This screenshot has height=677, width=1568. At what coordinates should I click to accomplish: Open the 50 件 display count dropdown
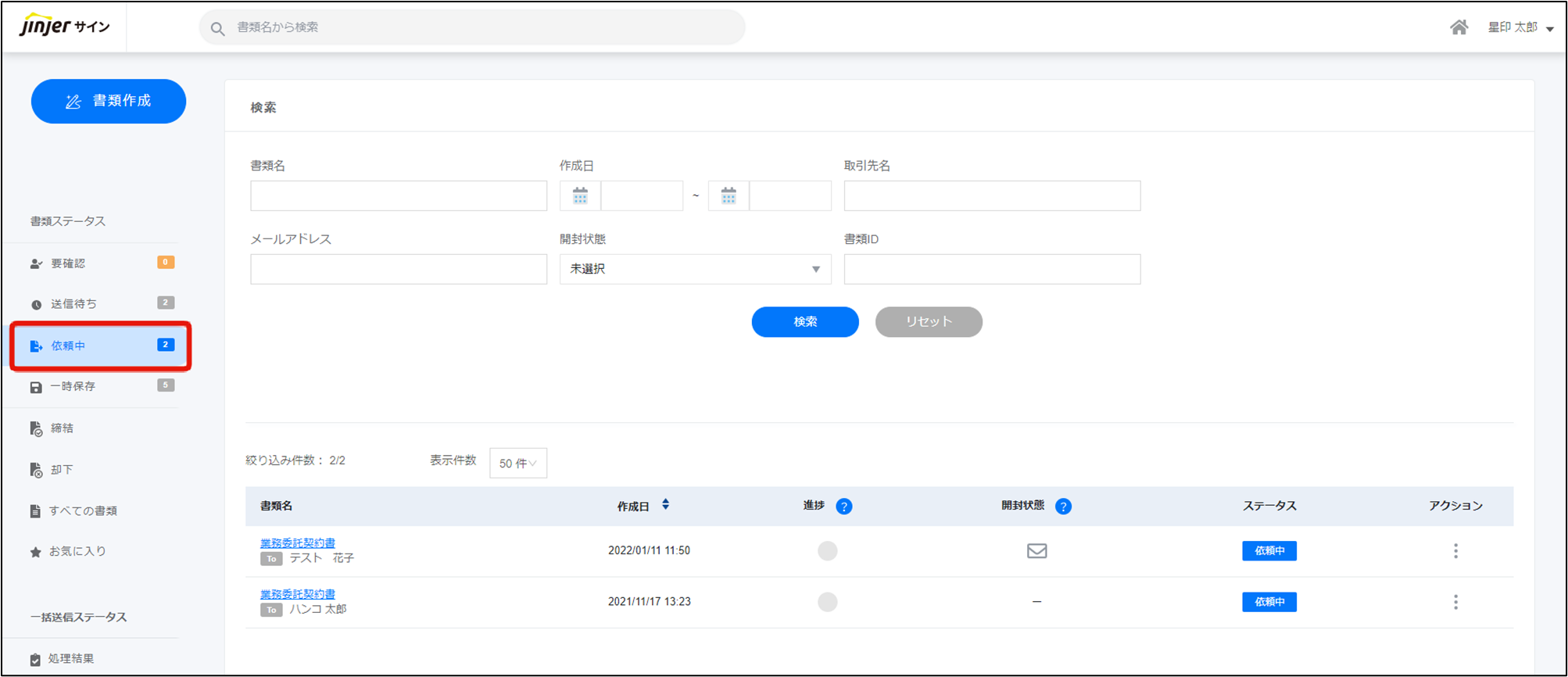[517, 464]
